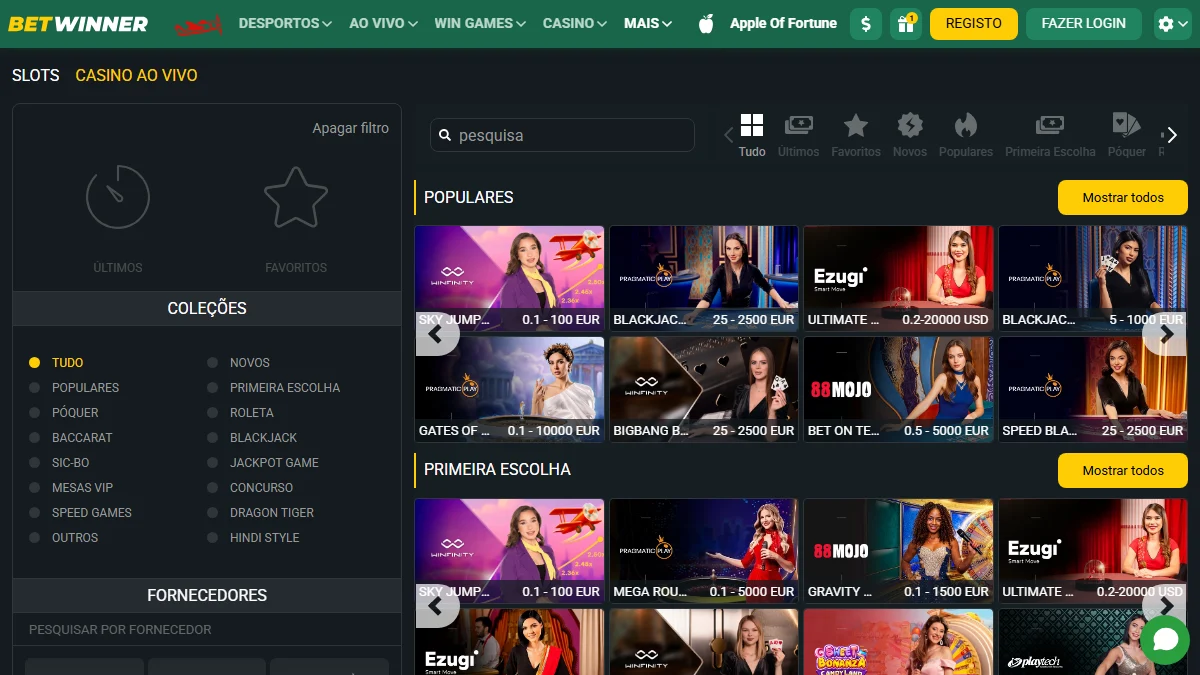This screenshot has height=675, width=1200.
Task: Open the settings gear menu
Action: (x=1171, y=24)
